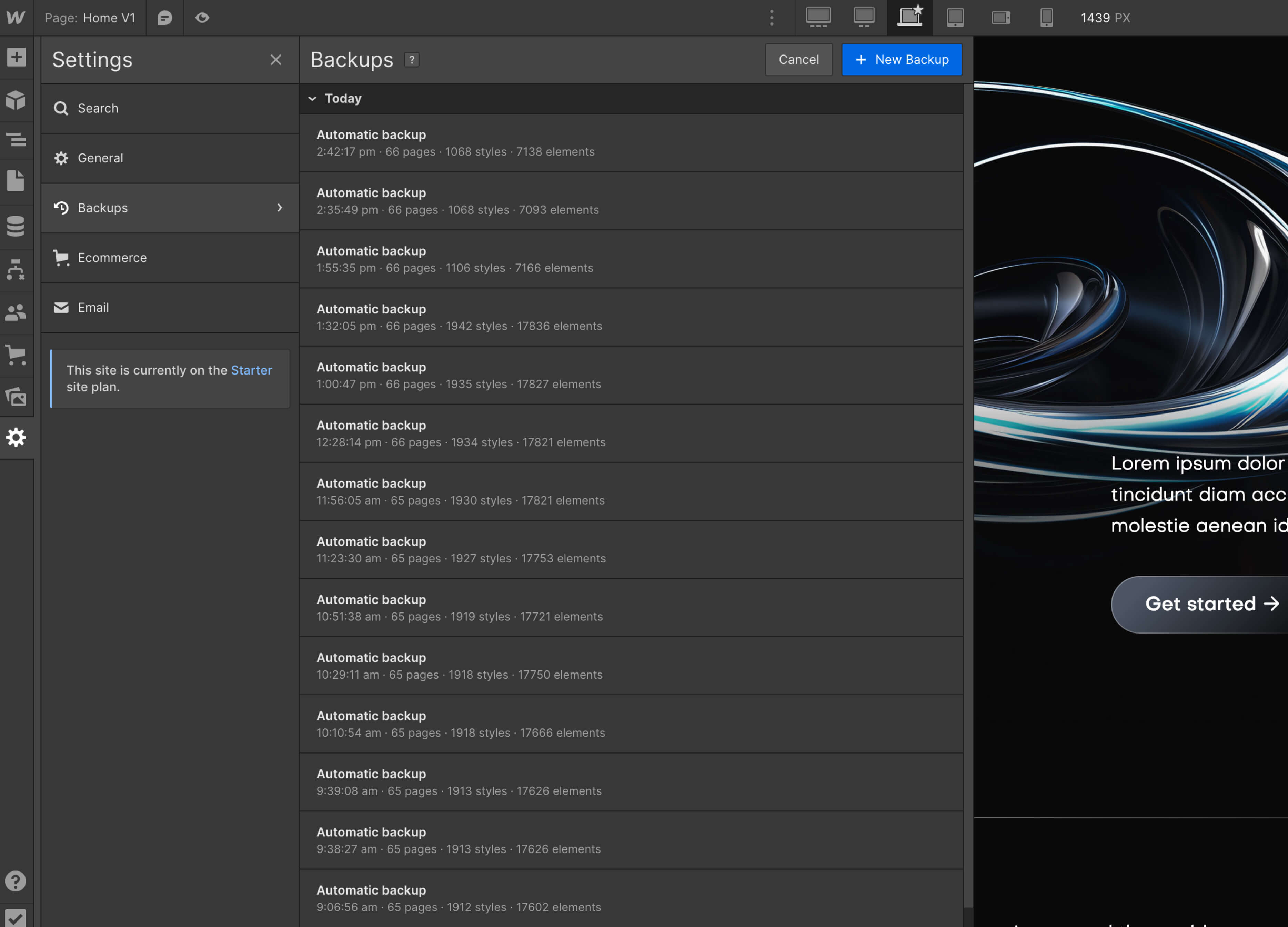The image size is (1288, 927).
Task: Open the Pages panel
Action: 17,181
